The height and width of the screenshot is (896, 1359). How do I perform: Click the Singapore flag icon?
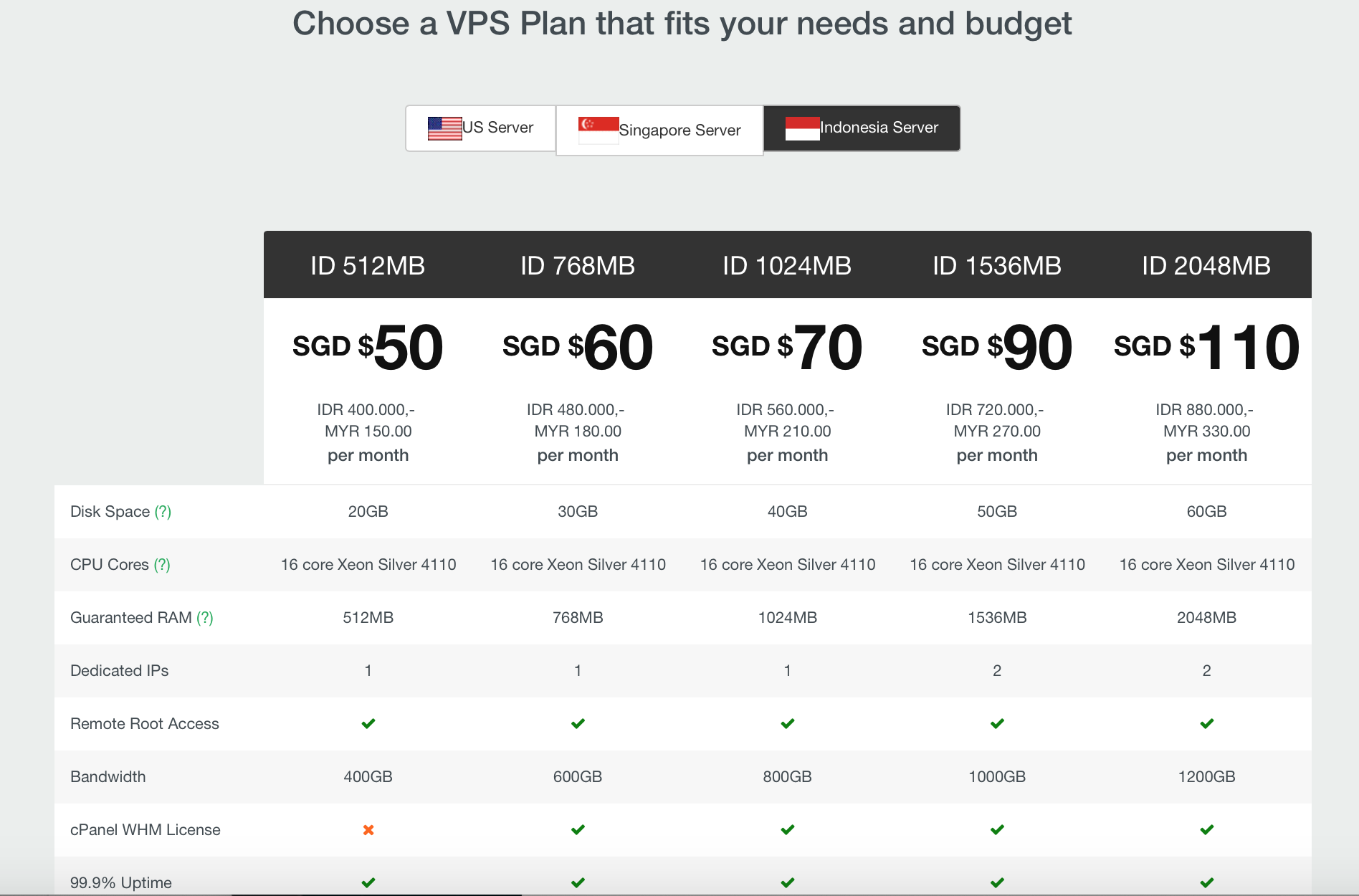coord(599,130)
